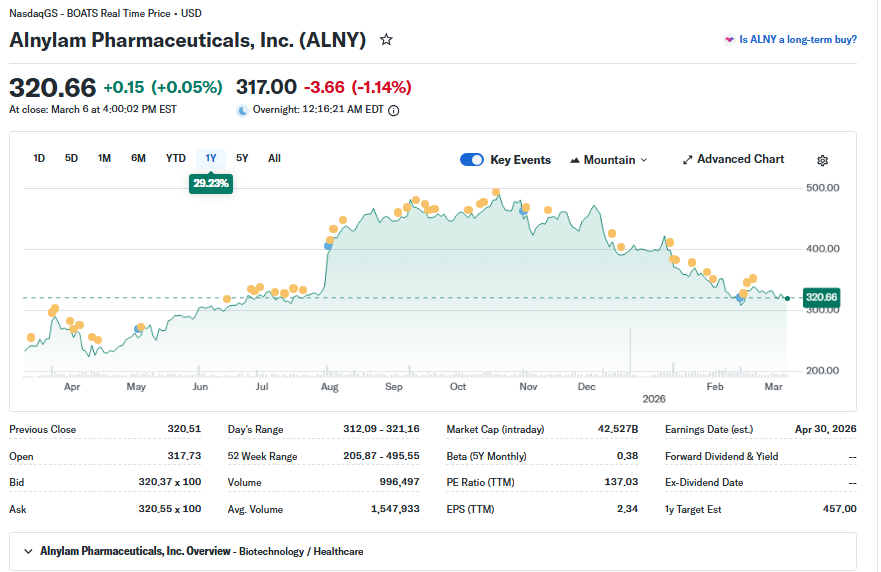This screenshot has width=881, height=572.
Task: Click the overnight moon icon
Action: [x=242, y=111]
